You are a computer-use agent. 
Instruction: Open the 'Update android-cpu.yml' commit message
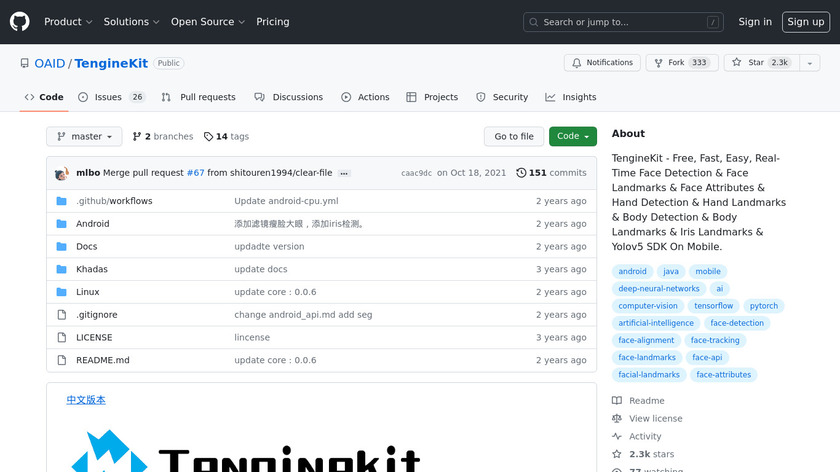(x=286, y=201)
